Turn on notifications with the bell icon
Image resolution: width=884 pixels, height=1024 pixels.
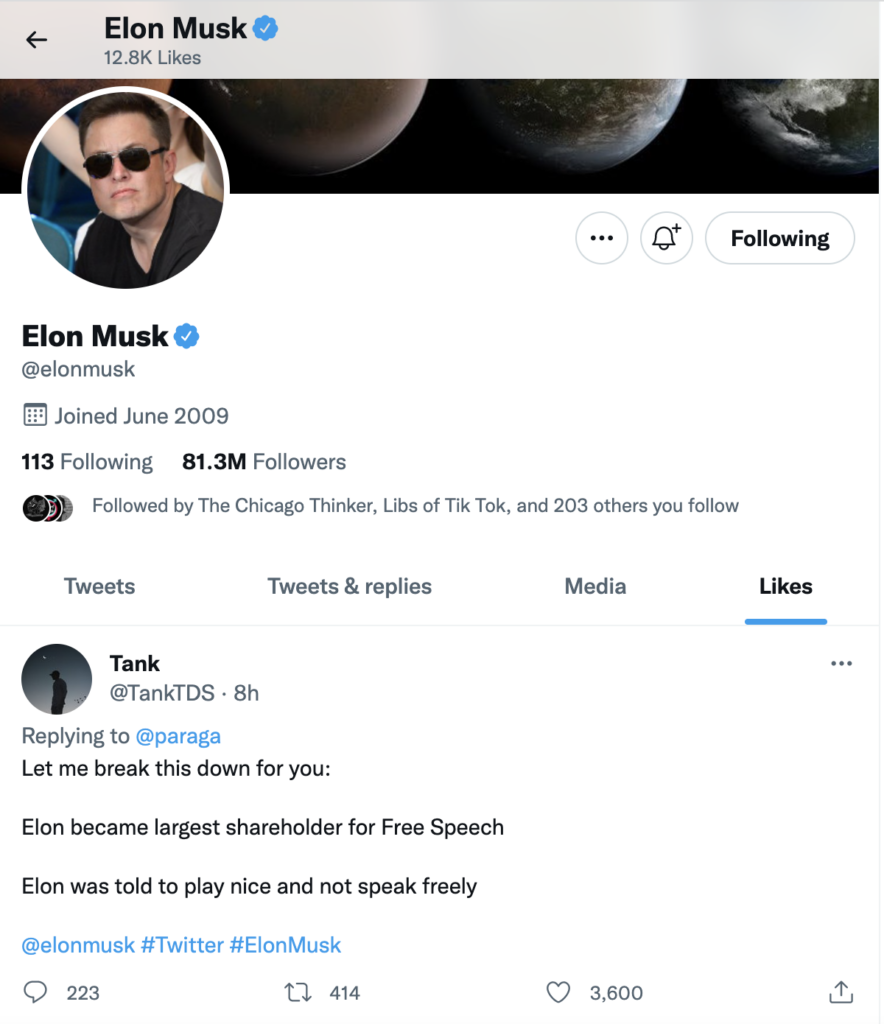[x=666, y=238]
